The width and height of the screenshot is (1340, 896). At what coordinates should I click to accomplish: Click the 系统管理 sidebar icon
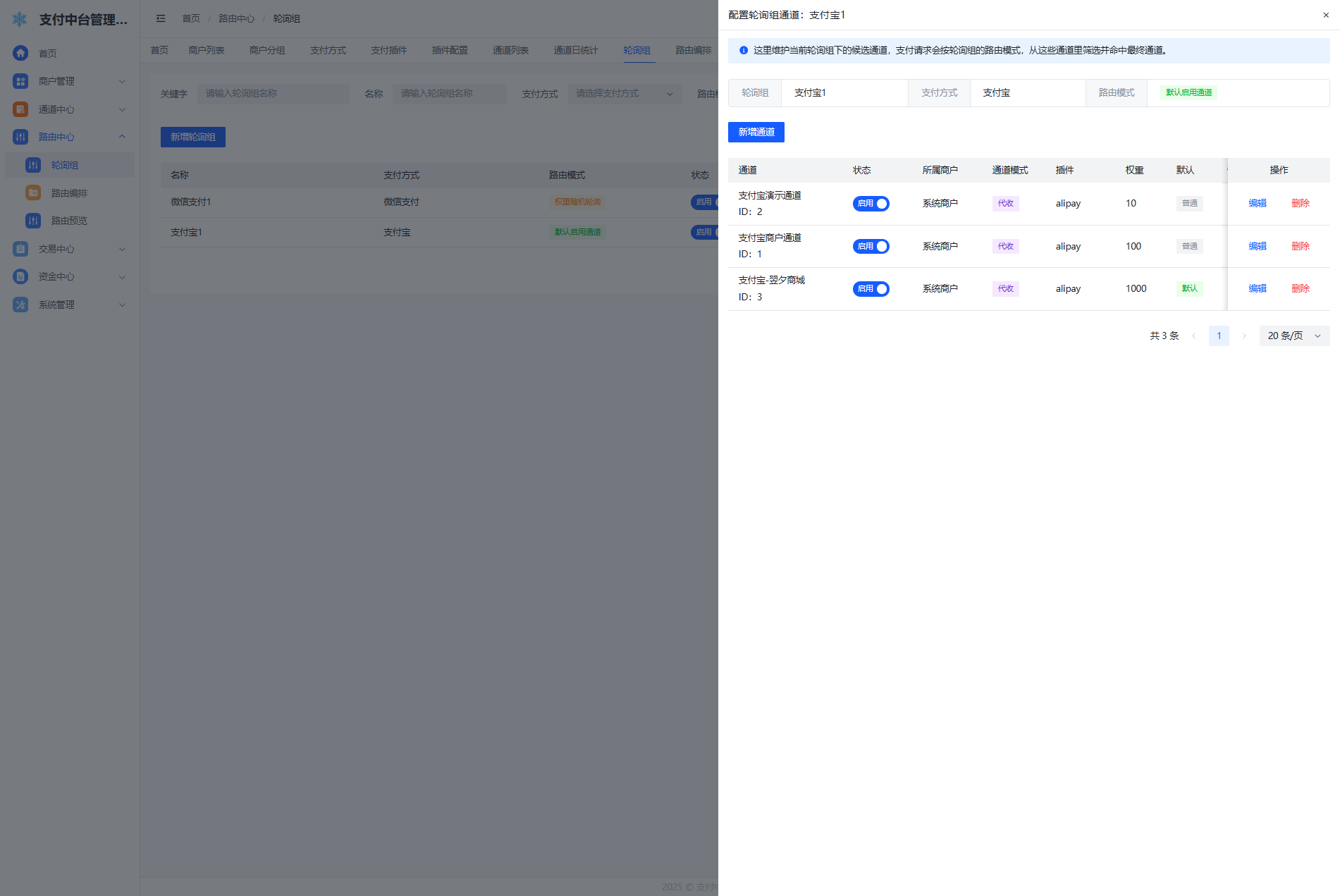tap(20, 305)
